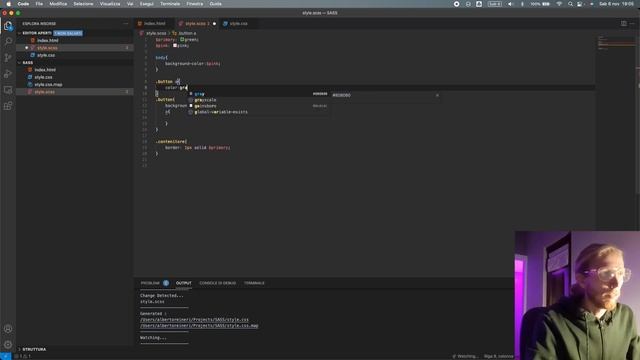Open the Search view in activity bar

(8, 41)
